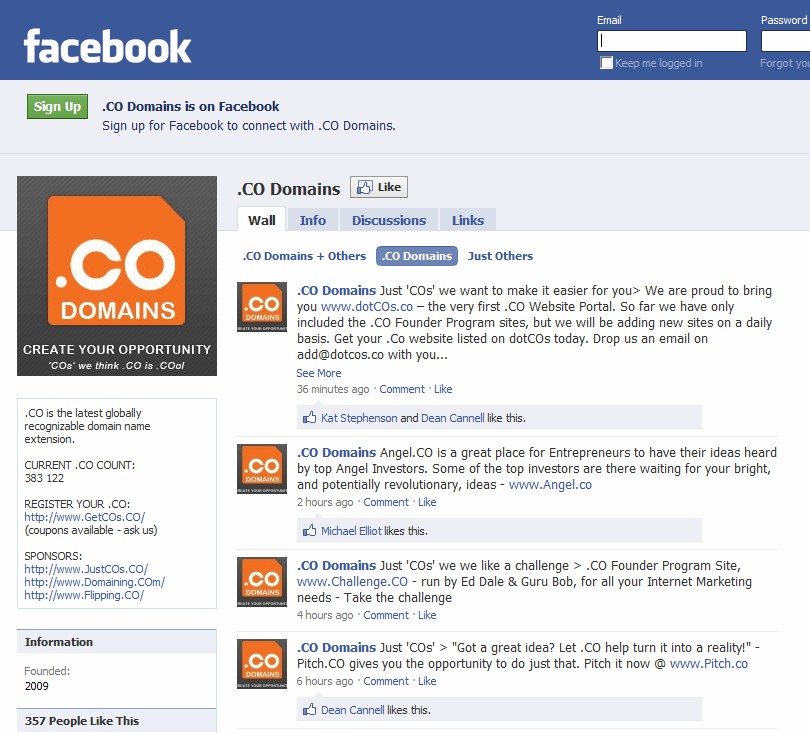Click thumbs-up icon beside Michael Elliot's like

pyautogui.click(x=309, y=531)
